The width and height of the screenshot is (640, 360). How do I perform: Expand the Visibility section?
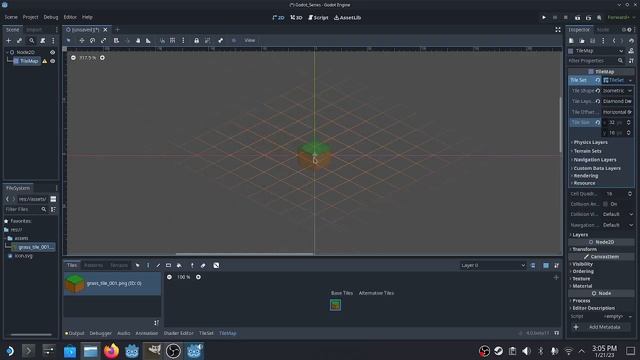coord(582,264)
